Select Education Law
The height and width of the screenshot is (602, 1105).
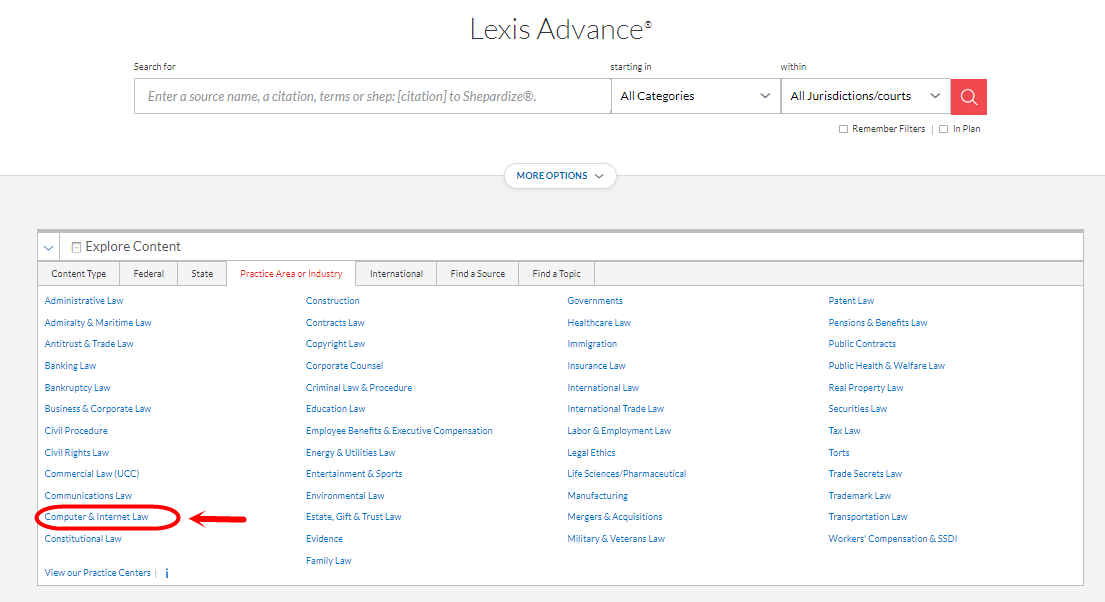335,409
